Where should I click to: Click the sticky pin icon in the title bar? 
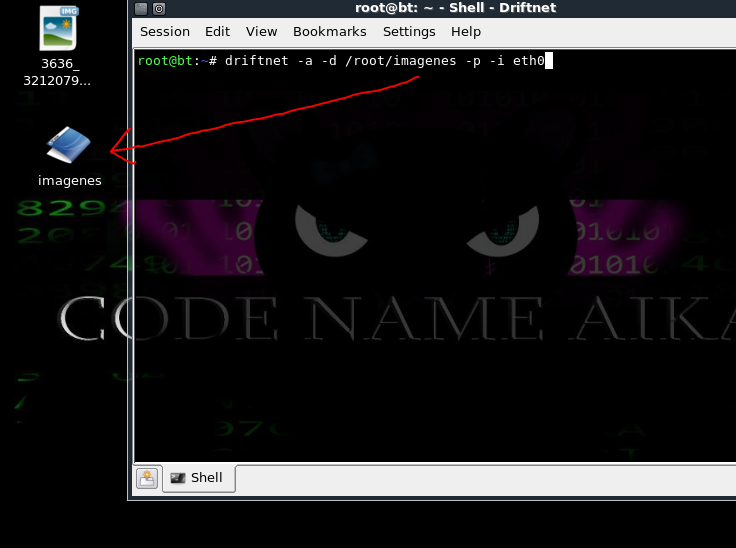coord(159,8)
